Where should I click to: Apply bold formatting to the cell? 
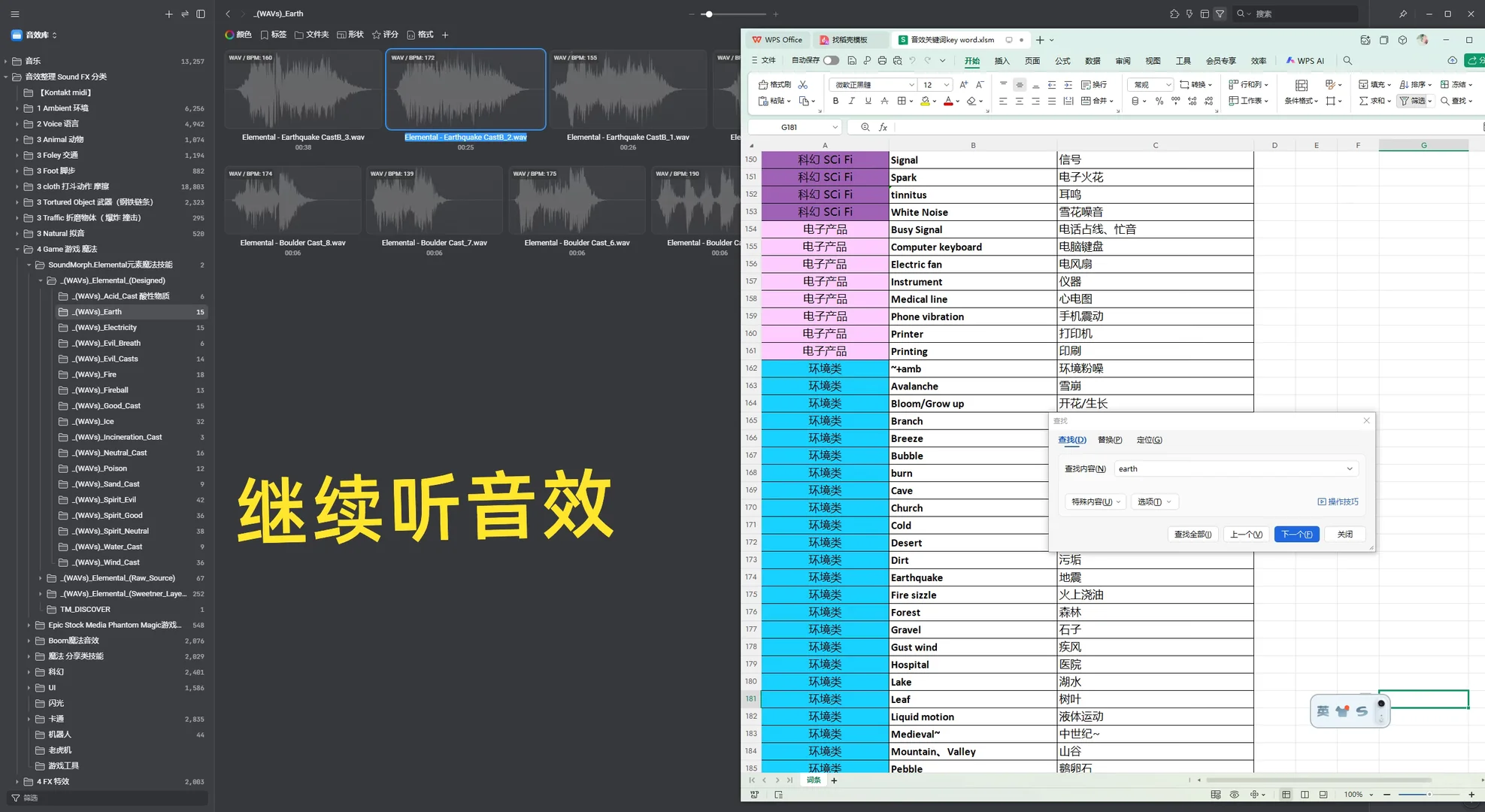tap(836, 101)
